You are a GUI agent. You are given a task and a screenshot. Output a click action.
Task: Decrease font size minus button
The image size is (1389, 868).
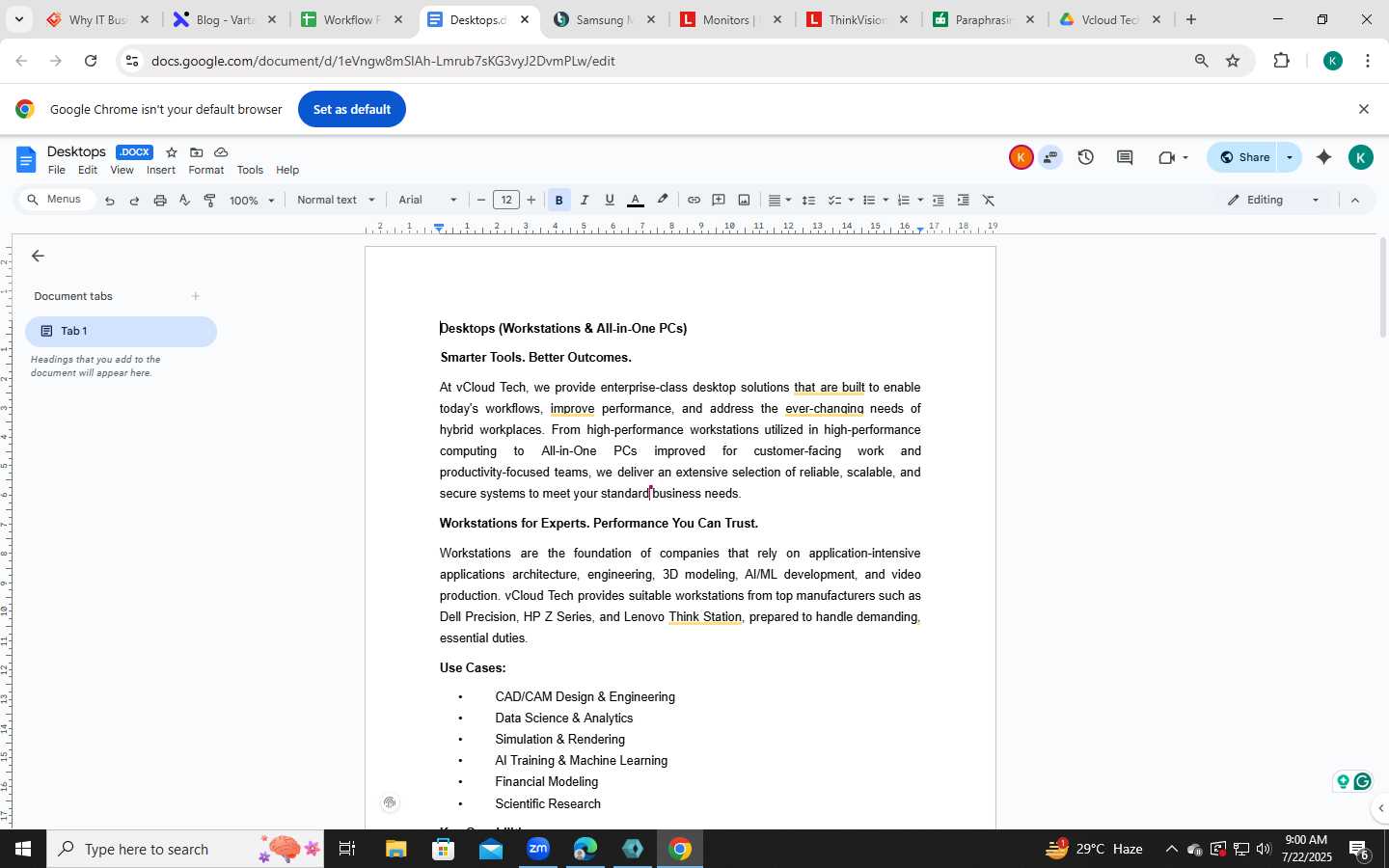pos(481,201)
